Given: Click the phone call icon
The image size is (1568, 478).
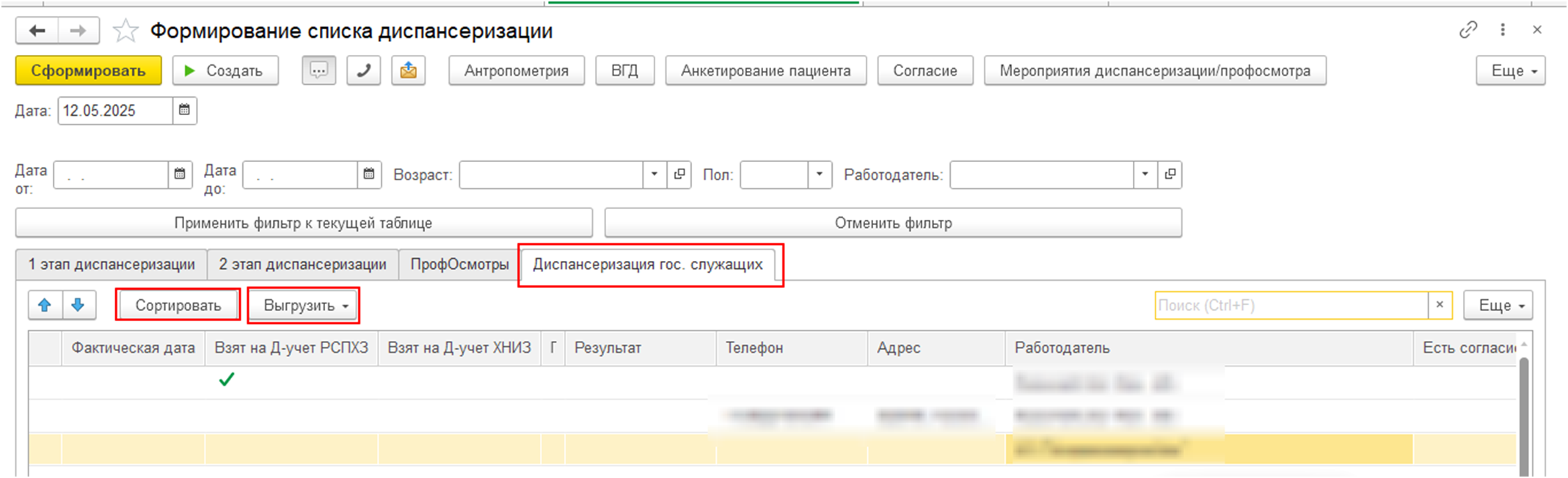Looking at the screenshot, I should (363, 71).
